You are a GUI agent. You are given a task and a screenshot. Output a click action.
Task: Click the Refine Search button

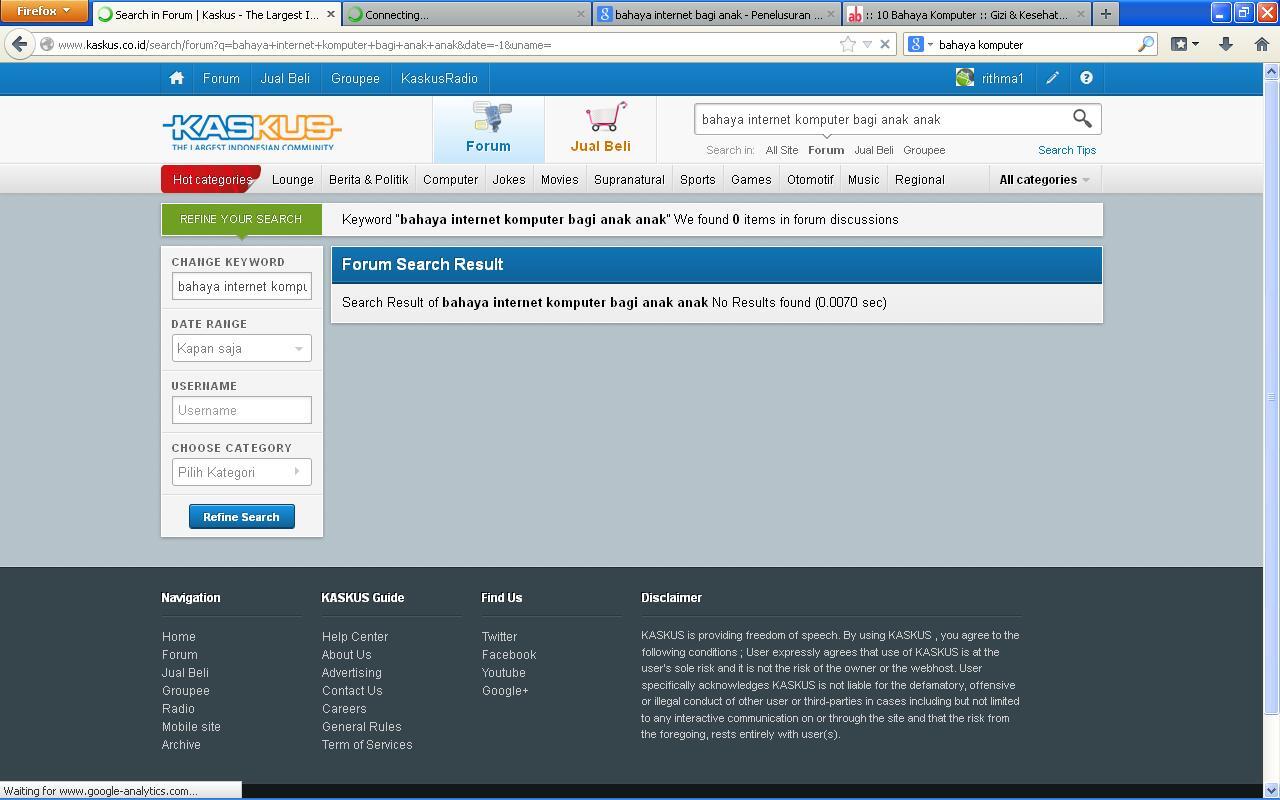241,517
